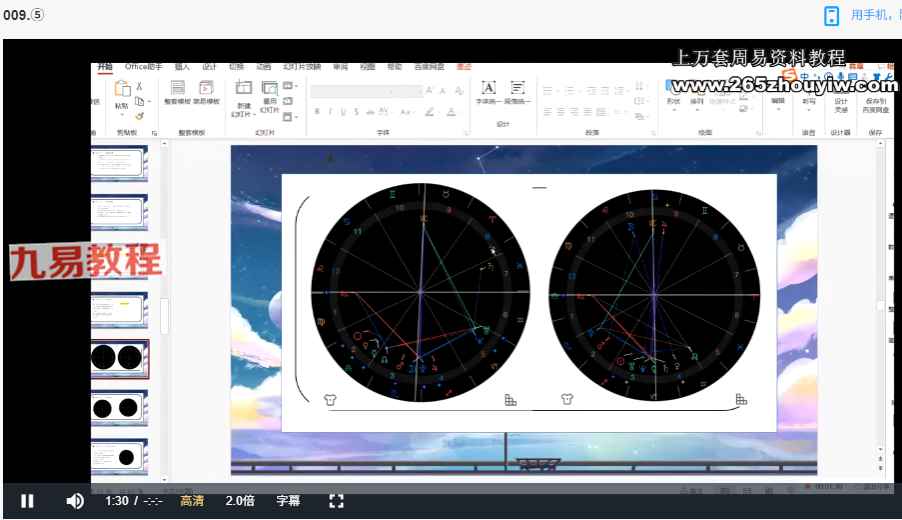Click the cut scissors icon
Image resolution: width=902 pixels, height=520 pixels.
click(140, 86)
